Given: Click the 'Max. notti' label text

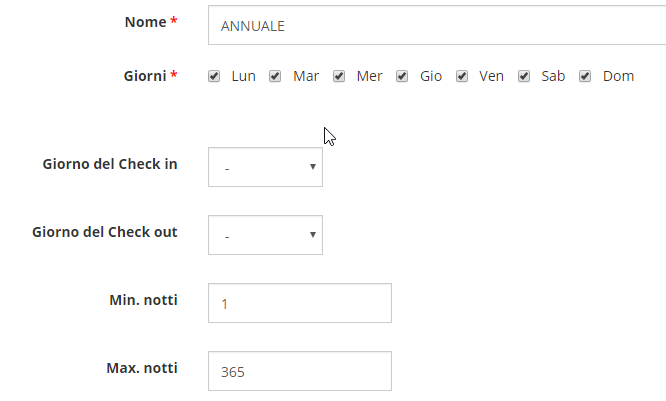Looking at the screenshot, I should tap(142, 367).
